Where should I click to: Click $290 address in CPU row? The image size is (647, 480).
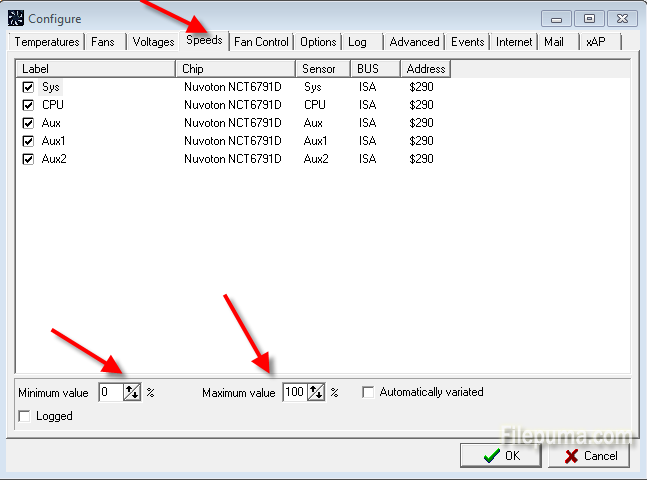[x=421, y=105]
